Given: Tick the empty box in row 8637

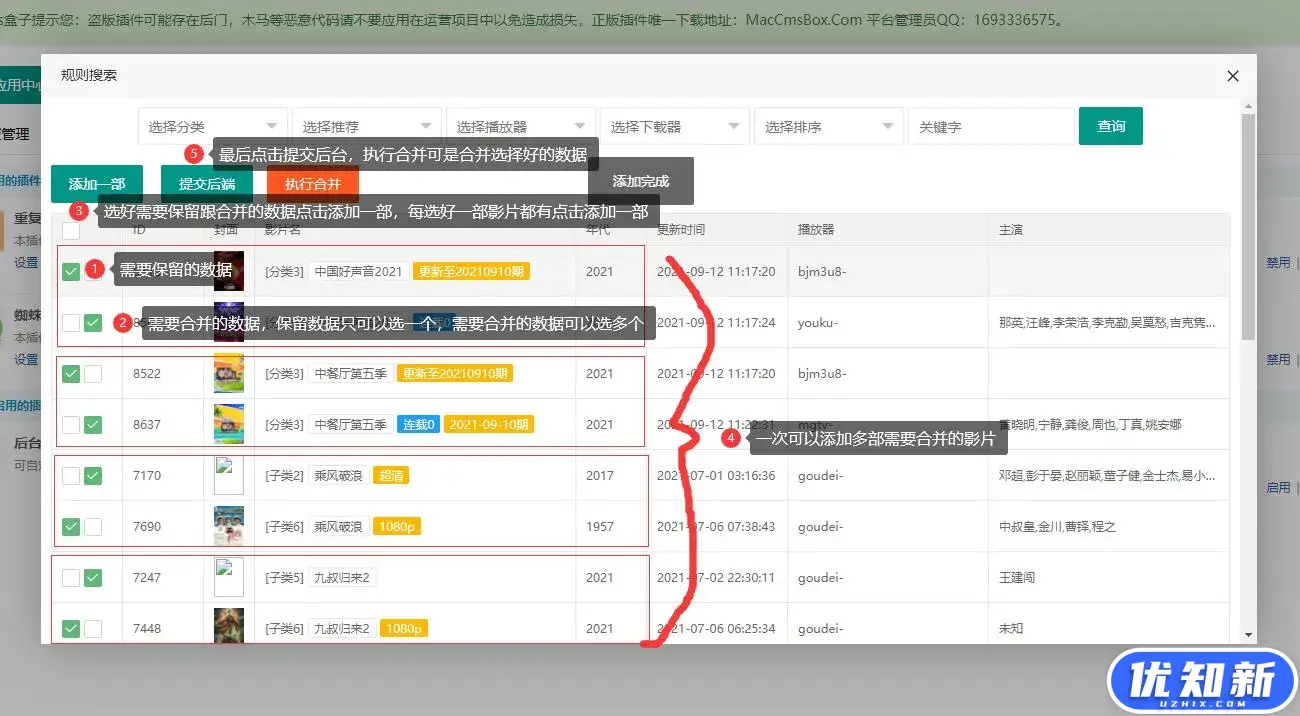Looking at the screenshot, I should tap(71, 425).
